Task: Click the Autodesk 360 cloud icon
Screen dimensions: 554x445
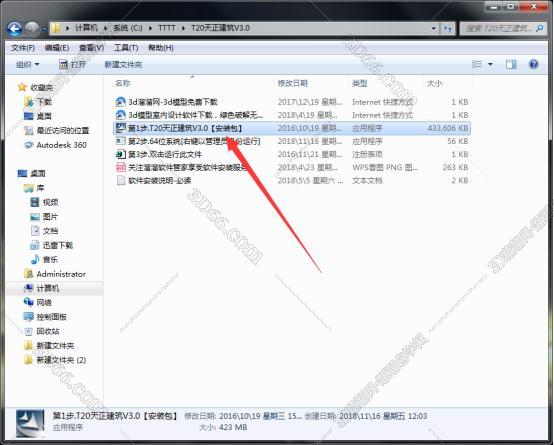Action: (x=28, y=145)
